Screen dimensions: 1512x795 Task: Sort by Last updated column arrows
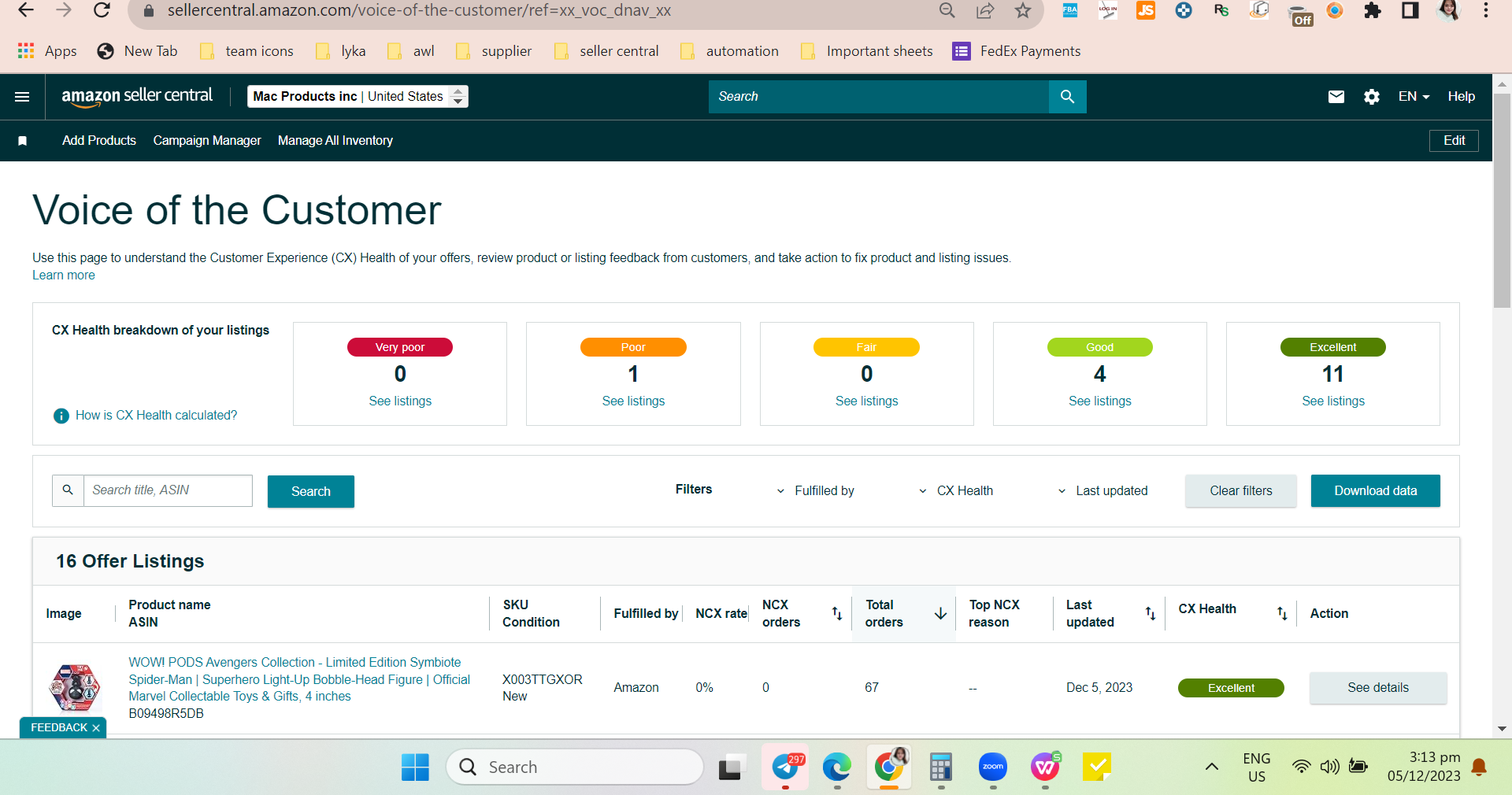click(x=1151, y=613)
